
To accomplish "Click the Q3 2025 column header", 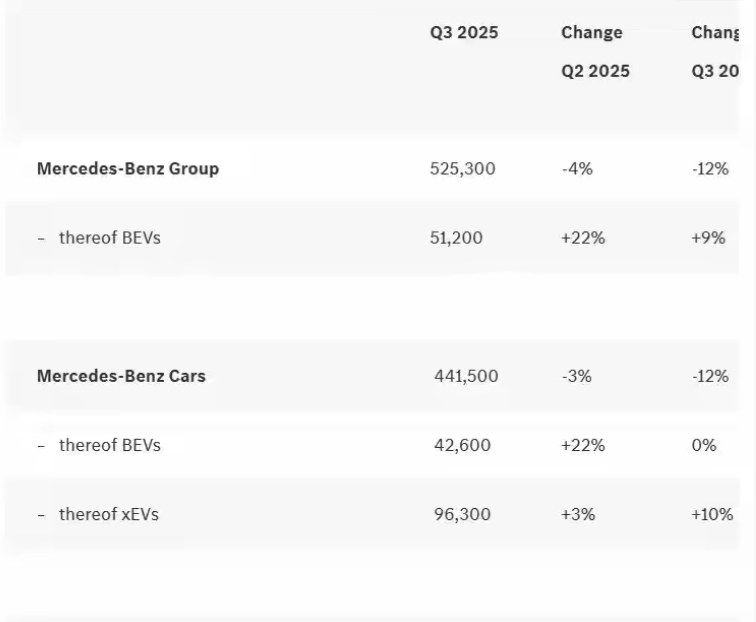I will [464, 32].
